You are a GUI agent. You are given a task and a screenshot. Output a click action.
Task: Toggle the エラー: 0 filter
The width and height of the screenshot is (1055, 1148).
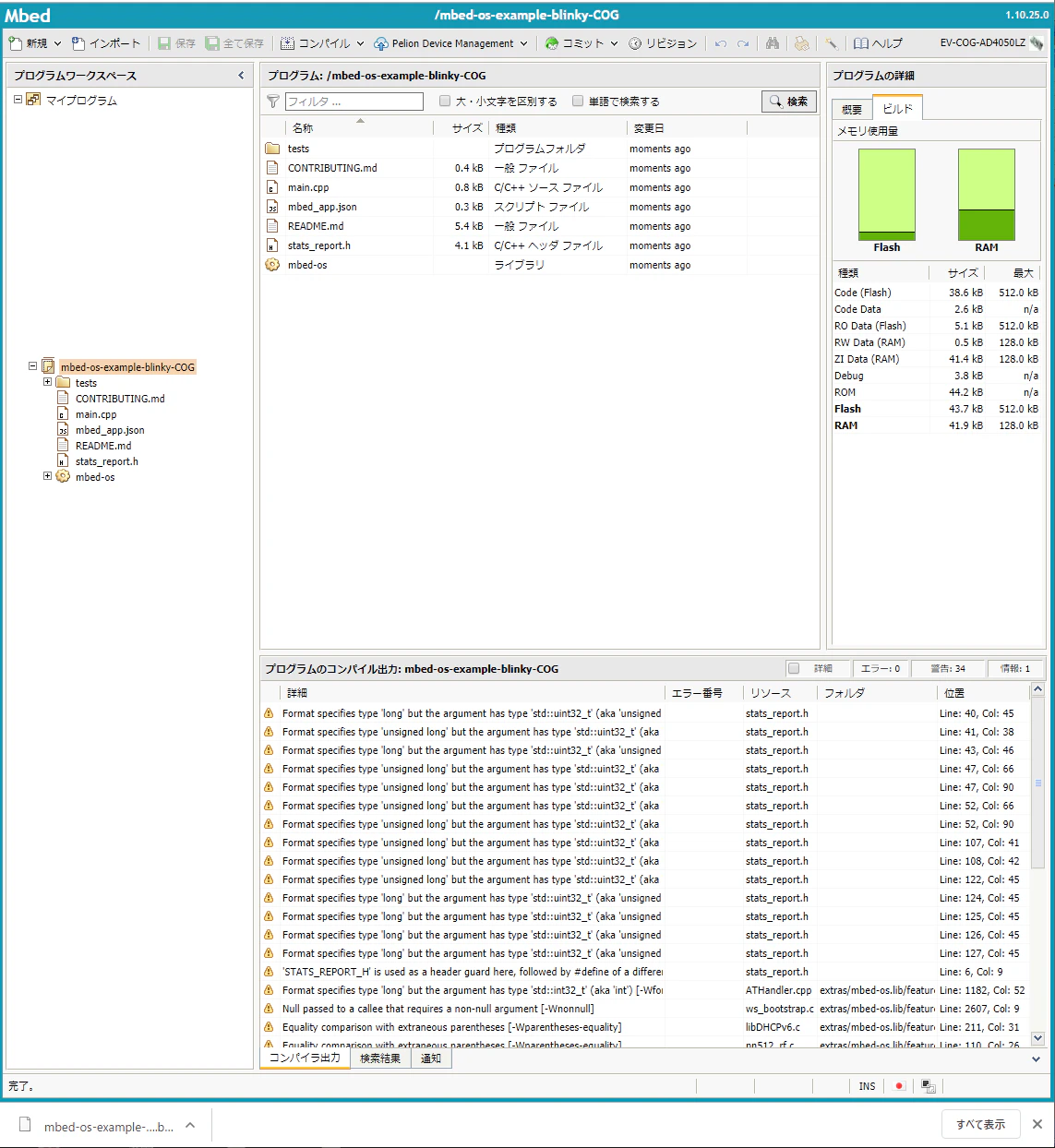(880, 668)
